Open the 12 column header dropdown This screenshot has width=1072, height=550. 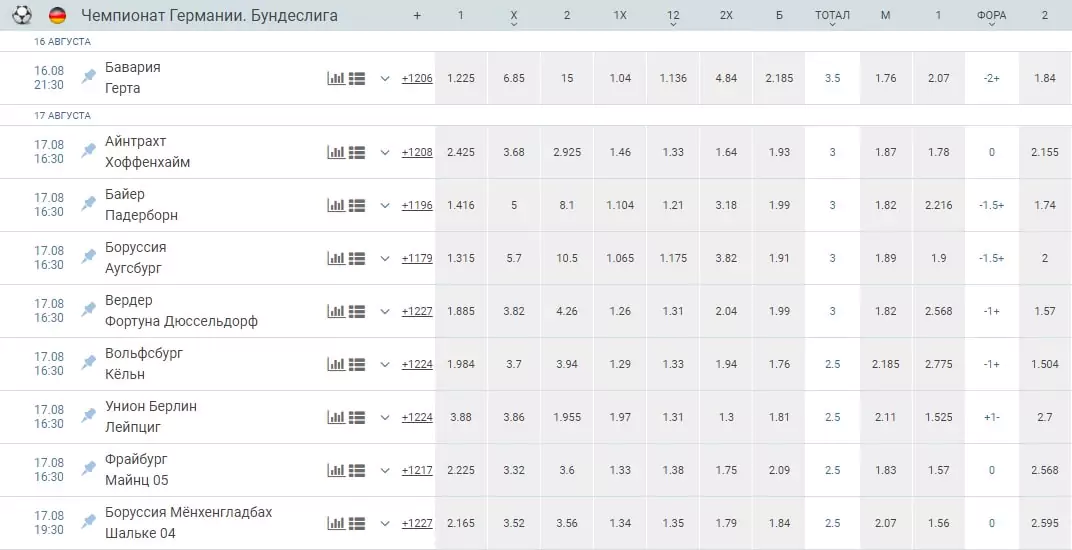click(673, 18)
